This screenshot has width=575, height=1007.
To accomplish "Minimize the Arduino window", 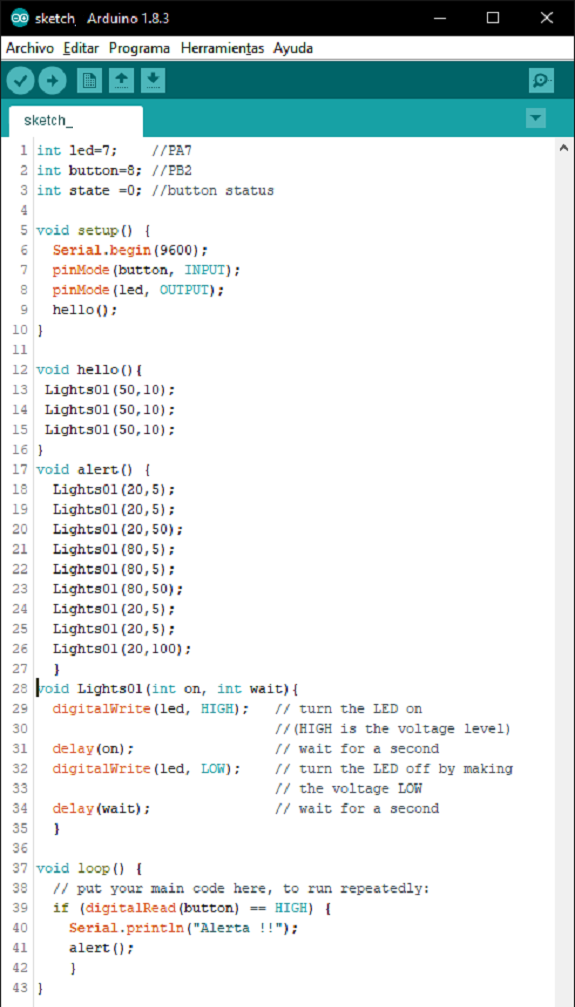I will pyautogui.click(x=440, y=18).
